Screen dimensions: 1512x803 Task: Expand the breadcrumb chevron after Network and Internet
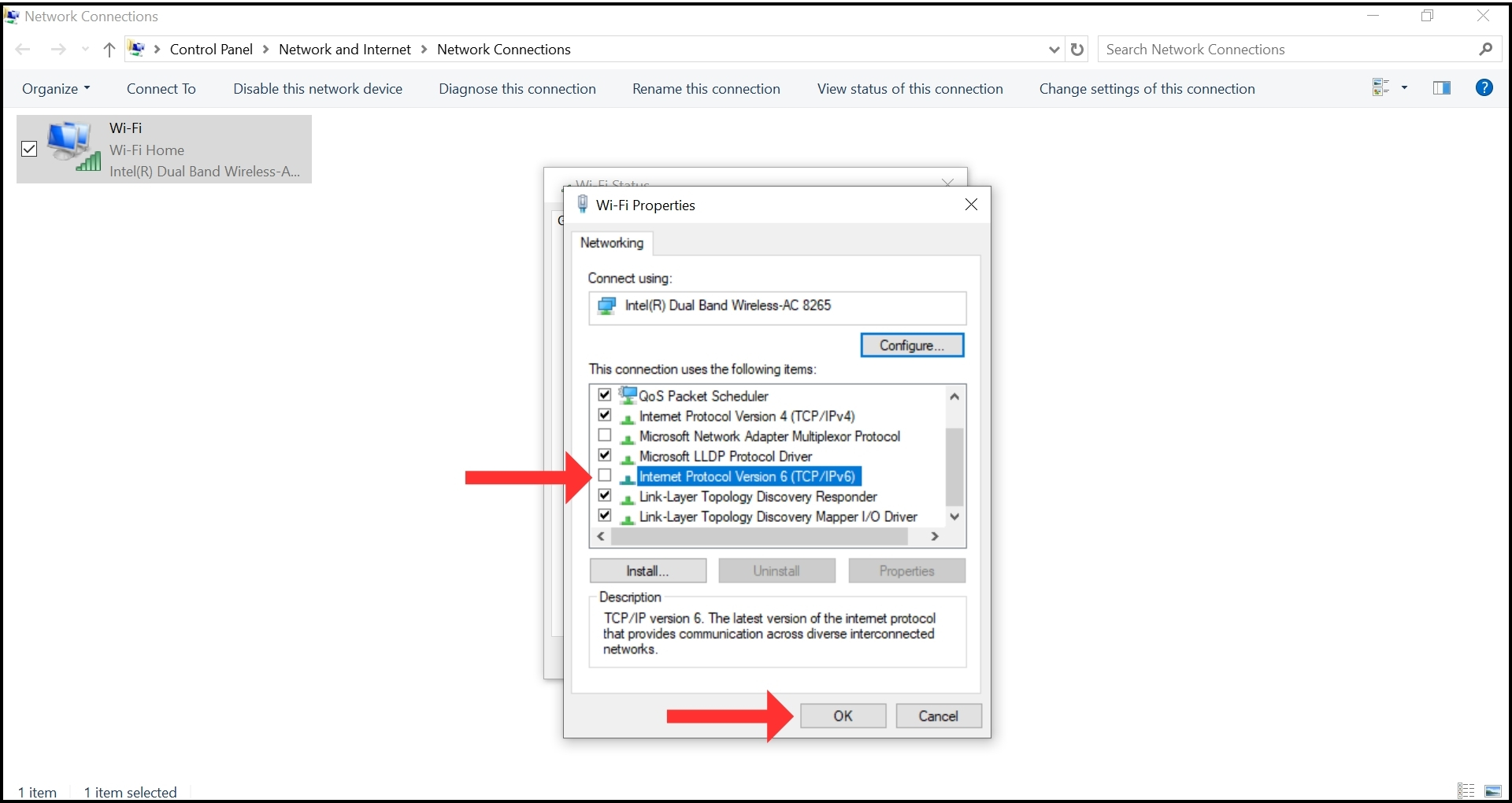(x=424, y=50)
